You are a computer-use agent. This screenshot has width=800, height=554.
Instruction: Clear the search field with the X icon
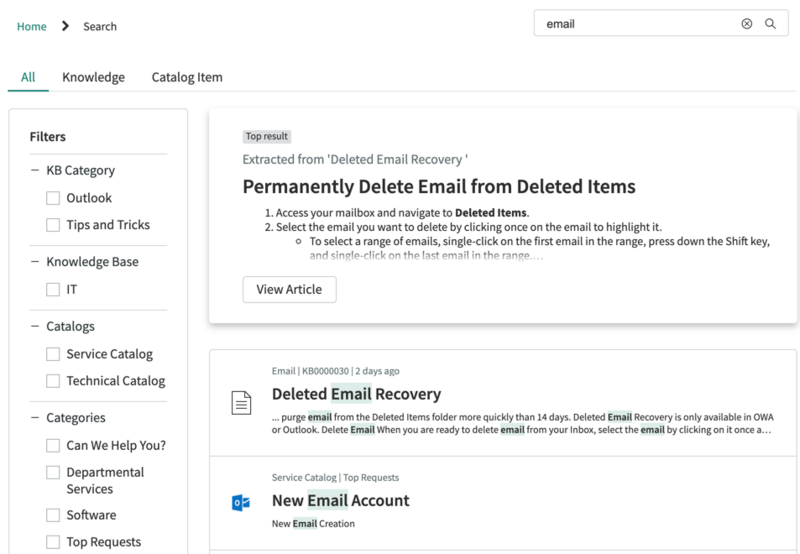click(746, 23)
